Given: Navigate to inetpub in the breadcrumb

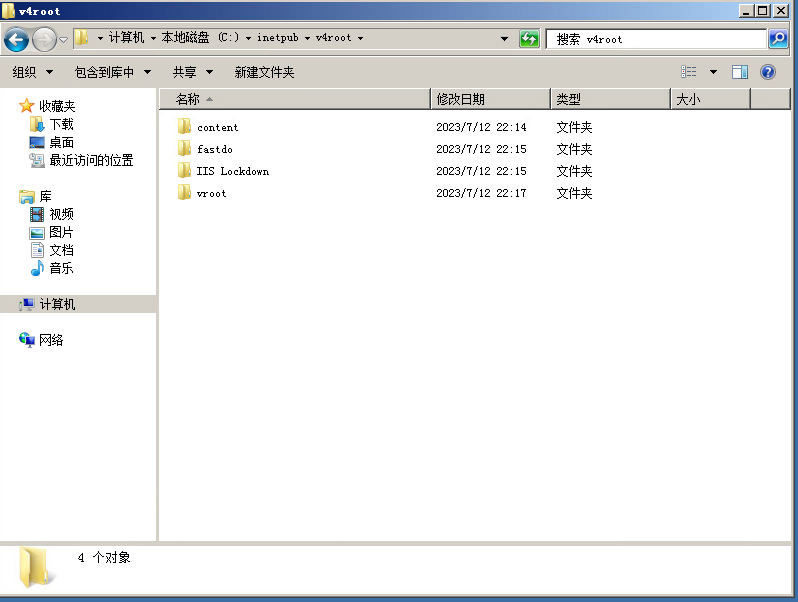Looking at the screenshot, I should 277,38.
